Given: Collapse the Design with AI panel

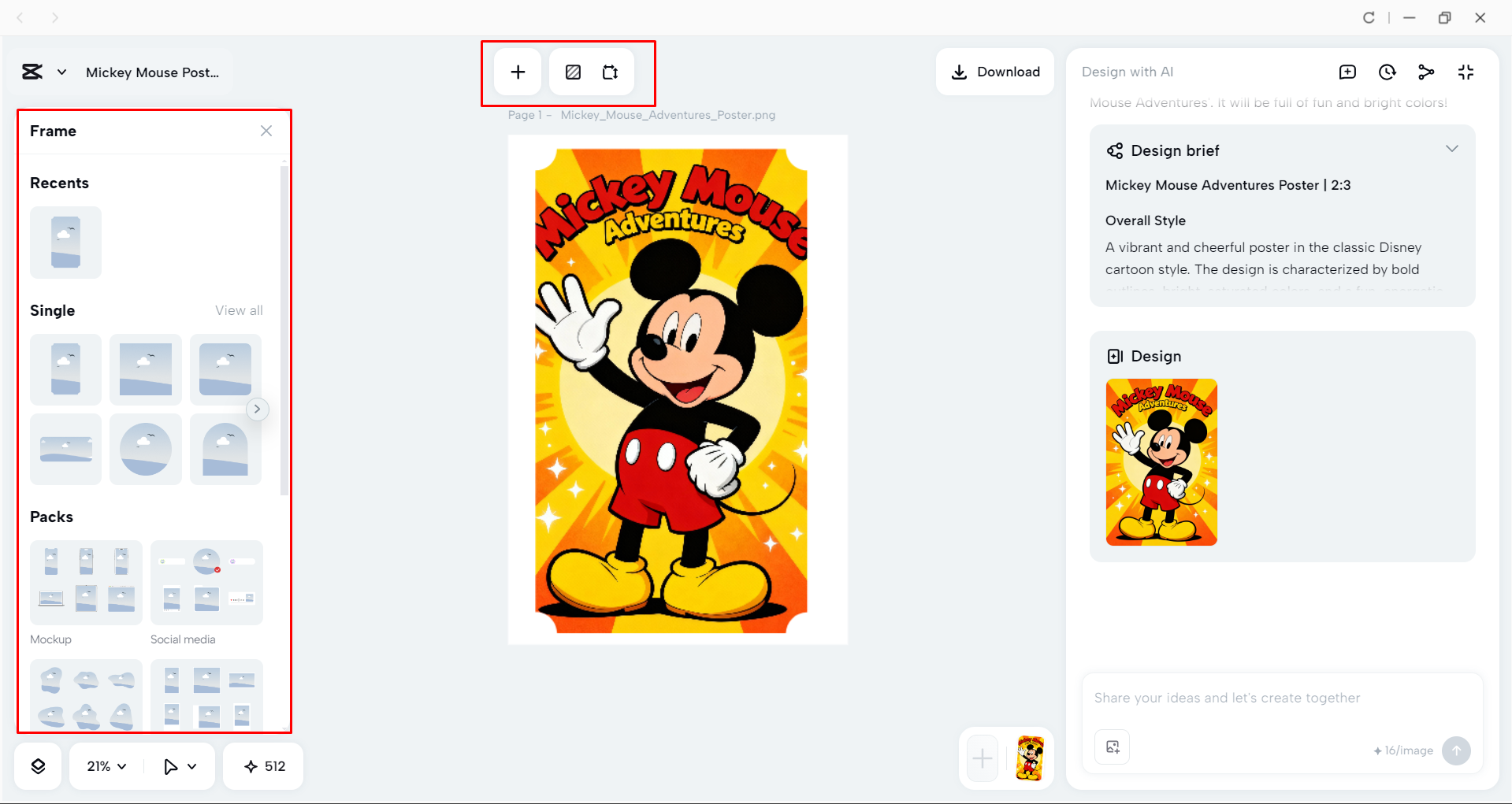Looking at the screenshot, I should [1466, 72].
